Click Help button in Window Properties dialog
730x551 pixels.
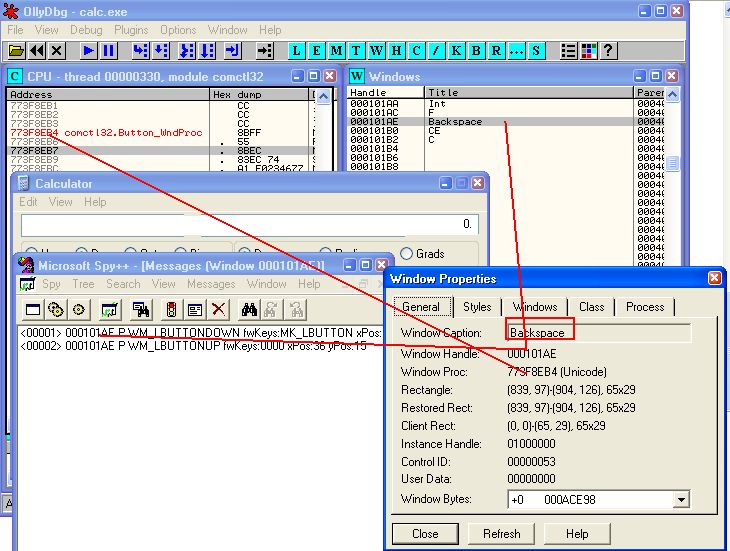[577, 533]
